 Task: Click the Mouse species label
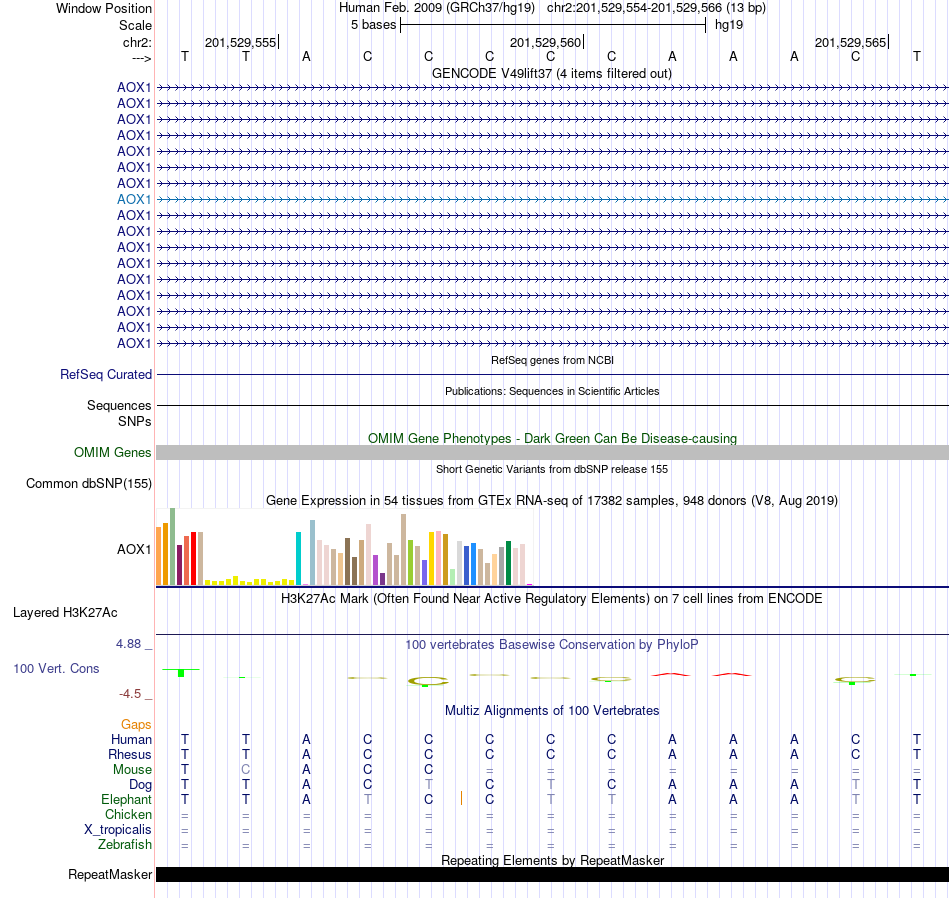pos(132,770)
